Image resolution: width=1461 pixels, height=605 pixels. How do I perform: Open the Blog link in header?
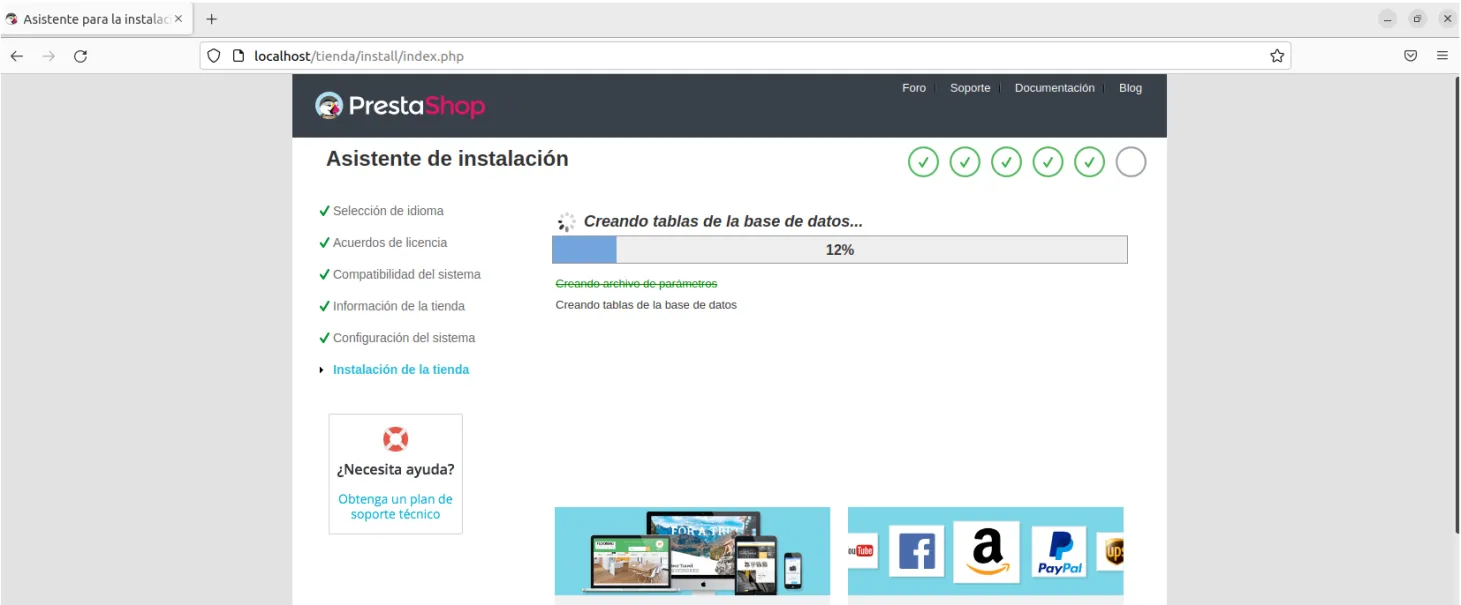tap(1130, 88)
